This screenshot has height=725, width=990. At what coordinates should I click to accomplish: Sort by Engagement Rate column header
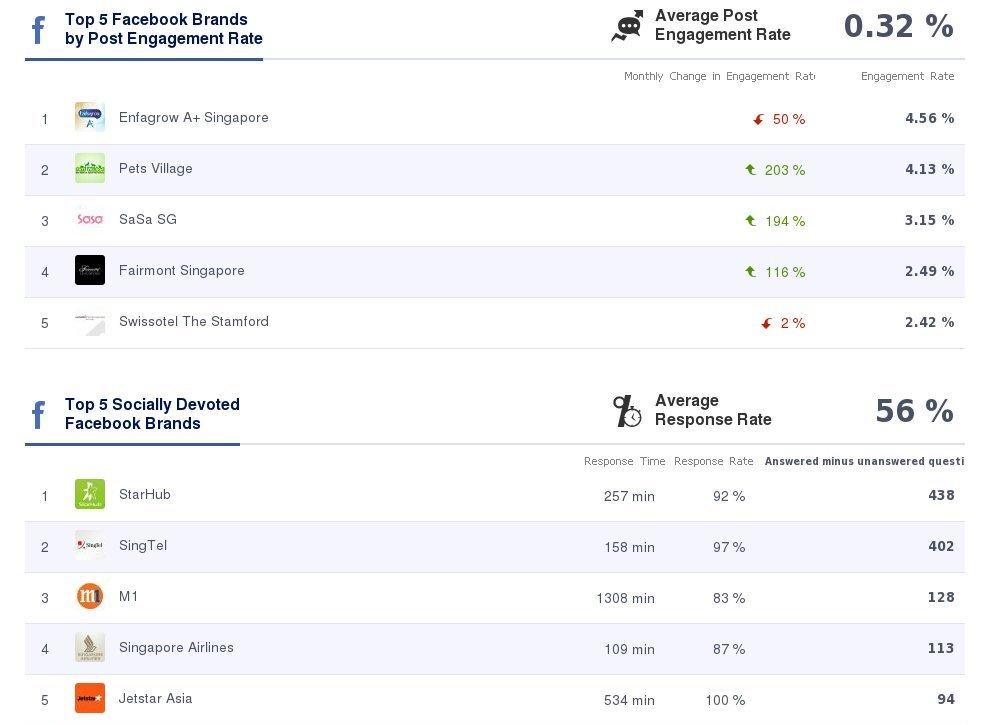(x=907, y=76)
